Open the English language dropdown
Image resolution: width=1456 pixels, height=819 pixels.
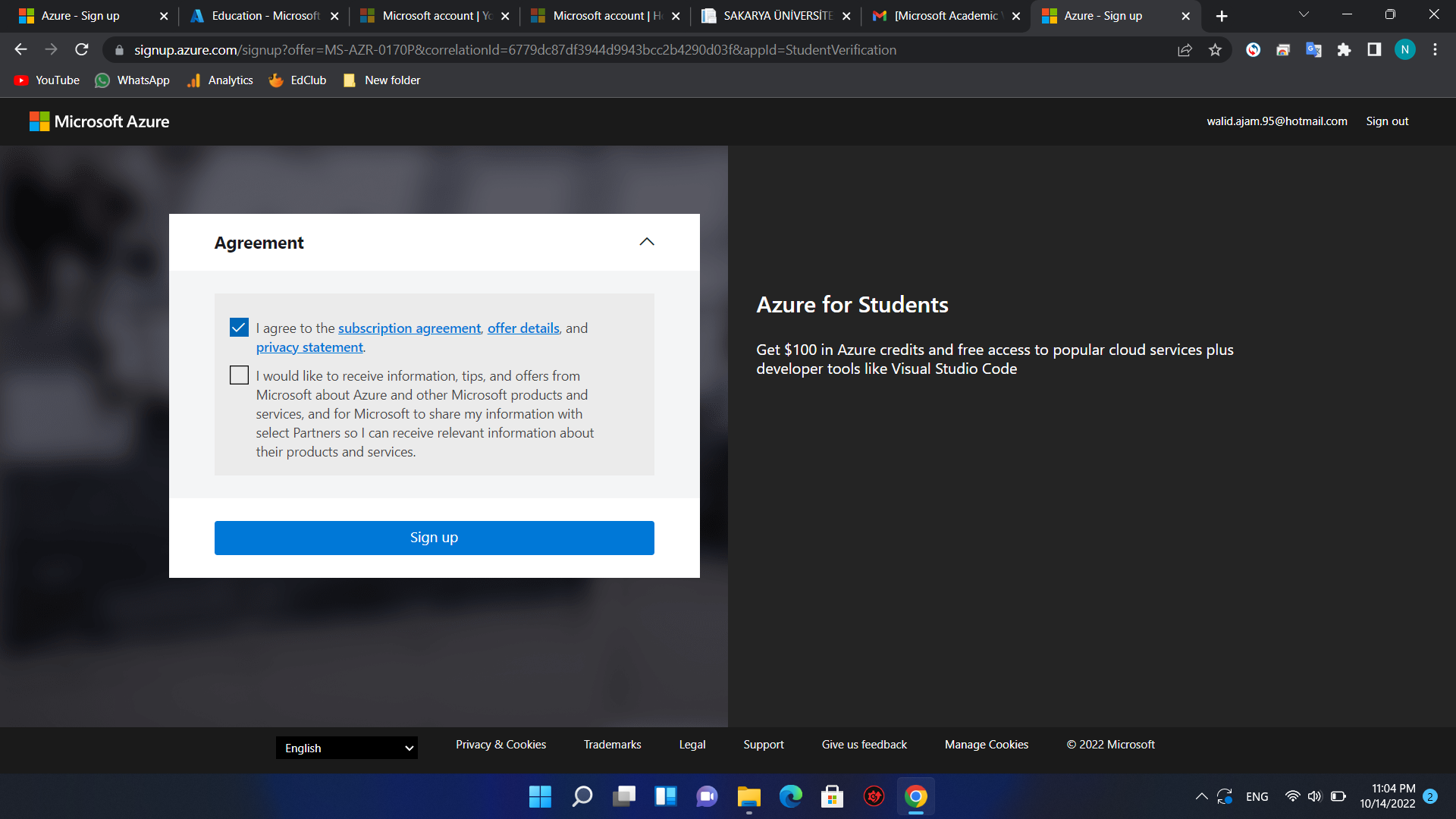pyautogui.click(x=347, y=748)
